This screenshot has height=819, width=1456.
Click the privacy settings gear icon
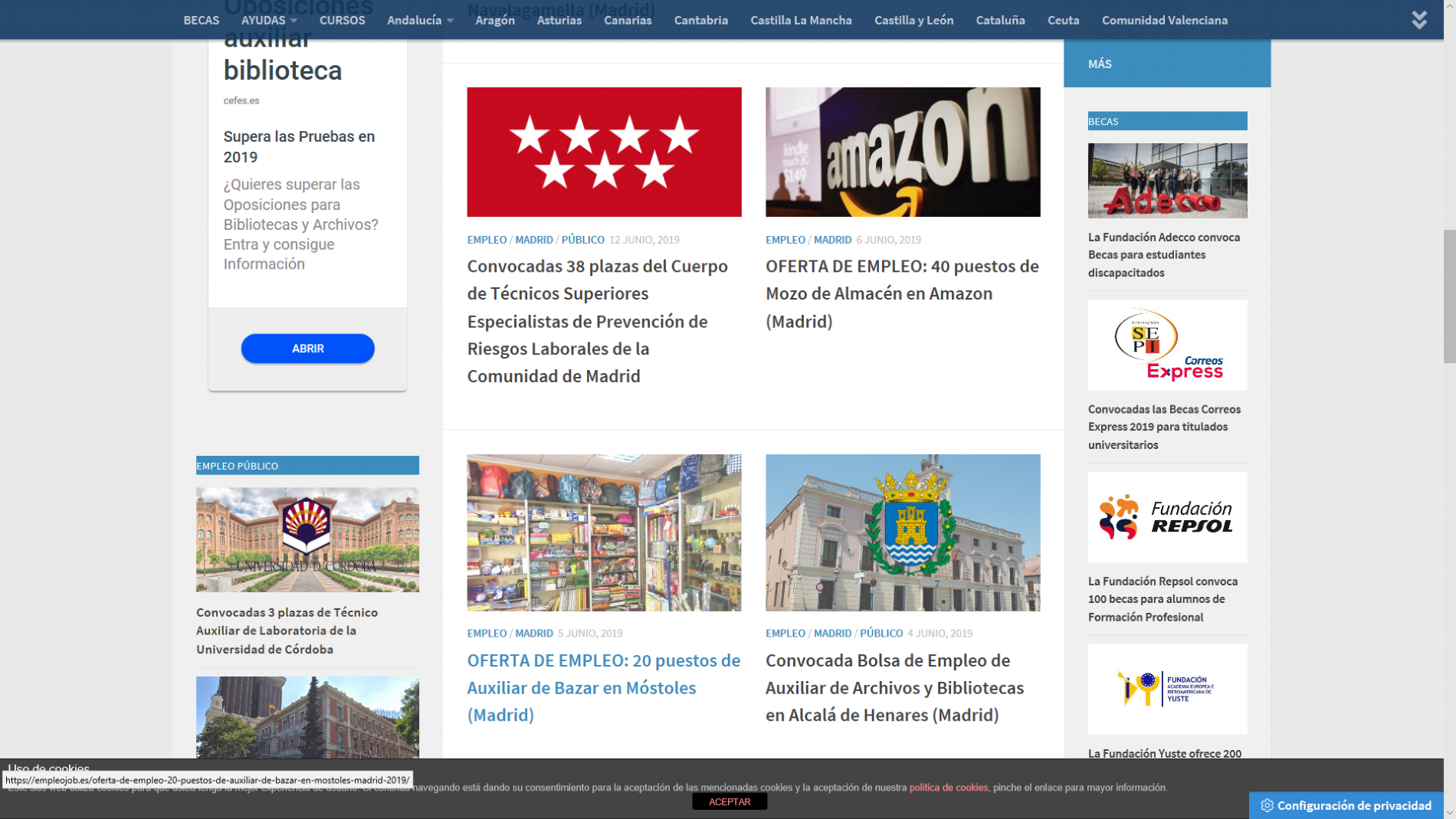[x=1267, y=805]
